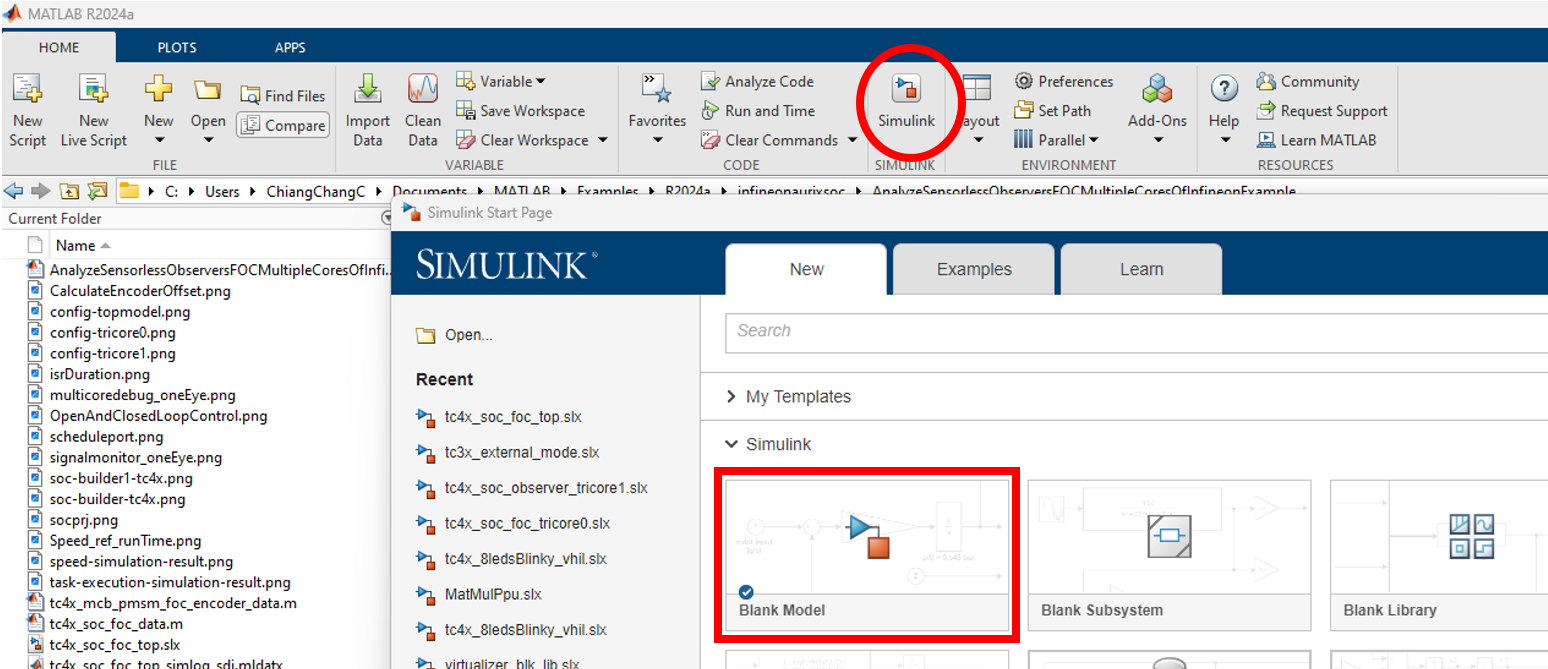Open recent tc4x_soc_foc_tricore0.slx model
The width and height of the screenshot is (1548, 669).
click(514, 523)
